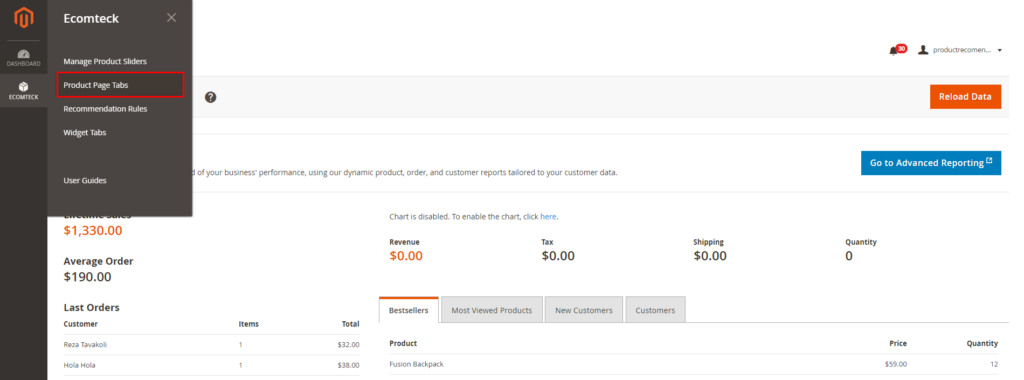Click the Revenue $0.00 amount
The height and width of the screenshot is (380, 1024).
(x=406, y=256)
